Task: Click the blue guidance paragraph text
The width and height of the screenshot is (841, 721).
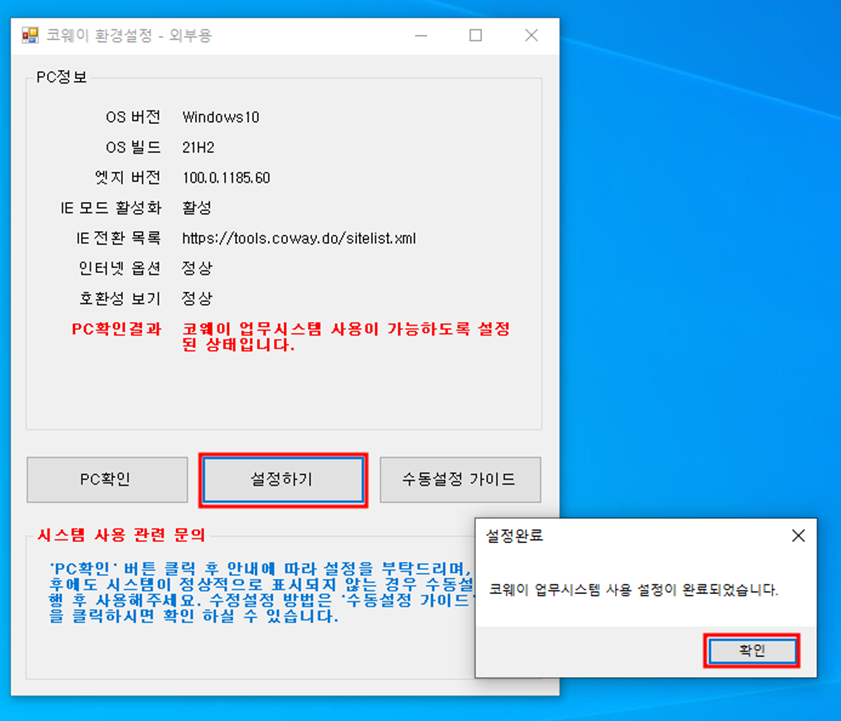Action: [x=261, y=592]
